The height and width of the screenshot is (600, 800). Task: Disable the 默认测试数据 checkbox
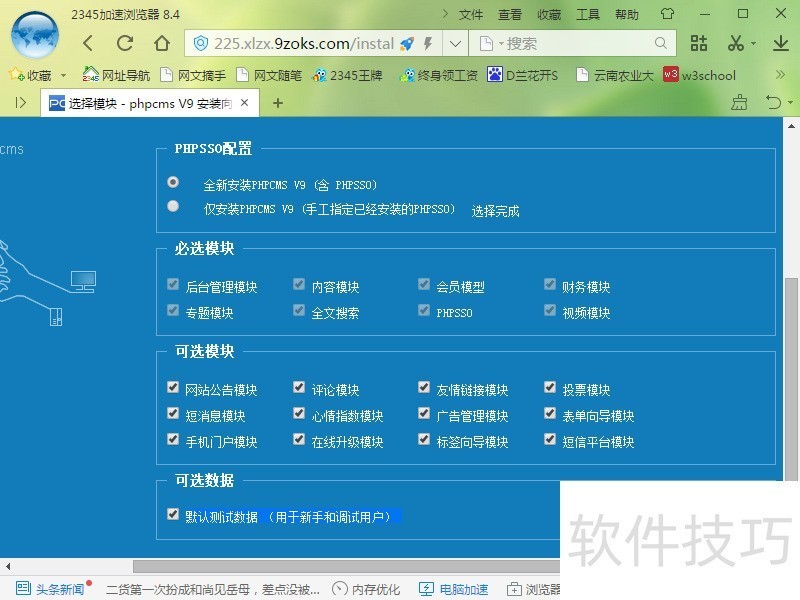tap(174, 514)
